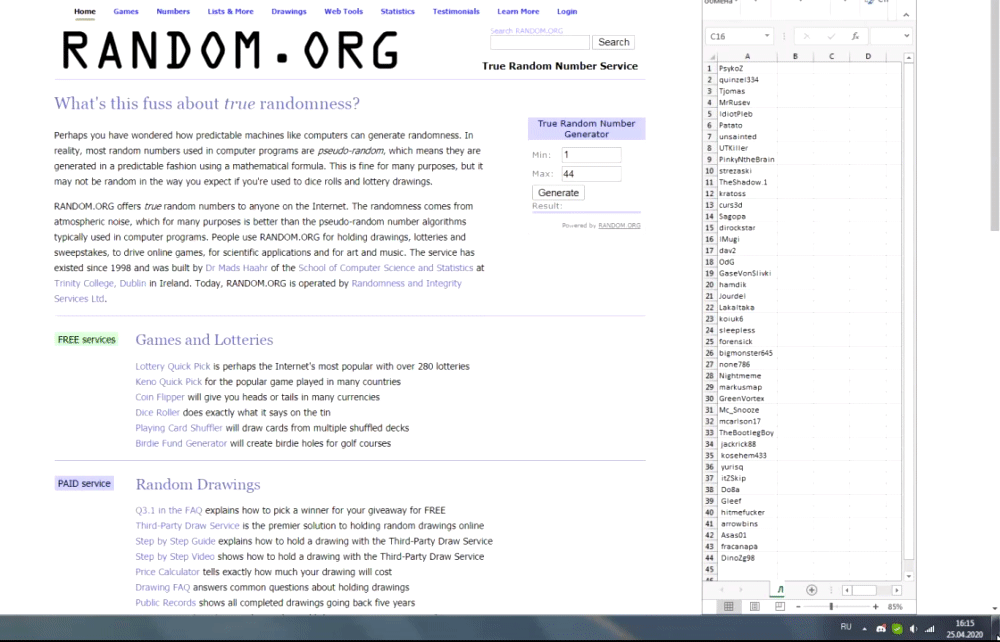Show hidden tray icons arrow
Image resolution: width=1000 pixels, height=642 pixels.
tap(864, 629)
